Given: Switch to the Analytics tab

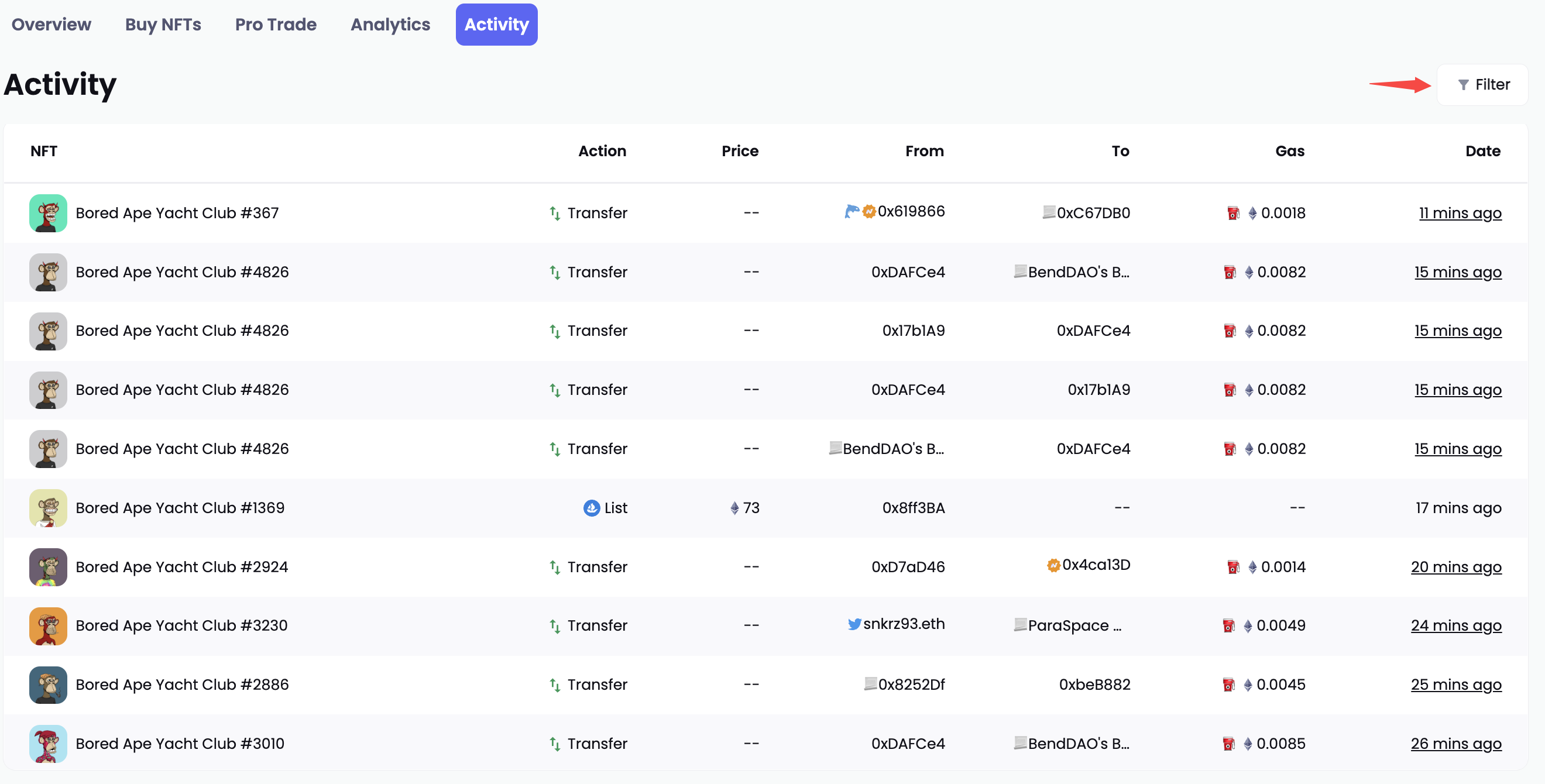Looking at the screenshot, I should [x=390, y=25].
